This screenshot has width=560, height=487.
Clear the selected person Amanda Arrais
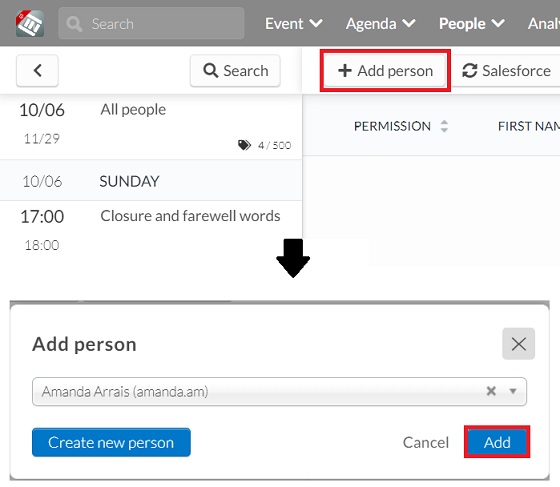point(491,391)
